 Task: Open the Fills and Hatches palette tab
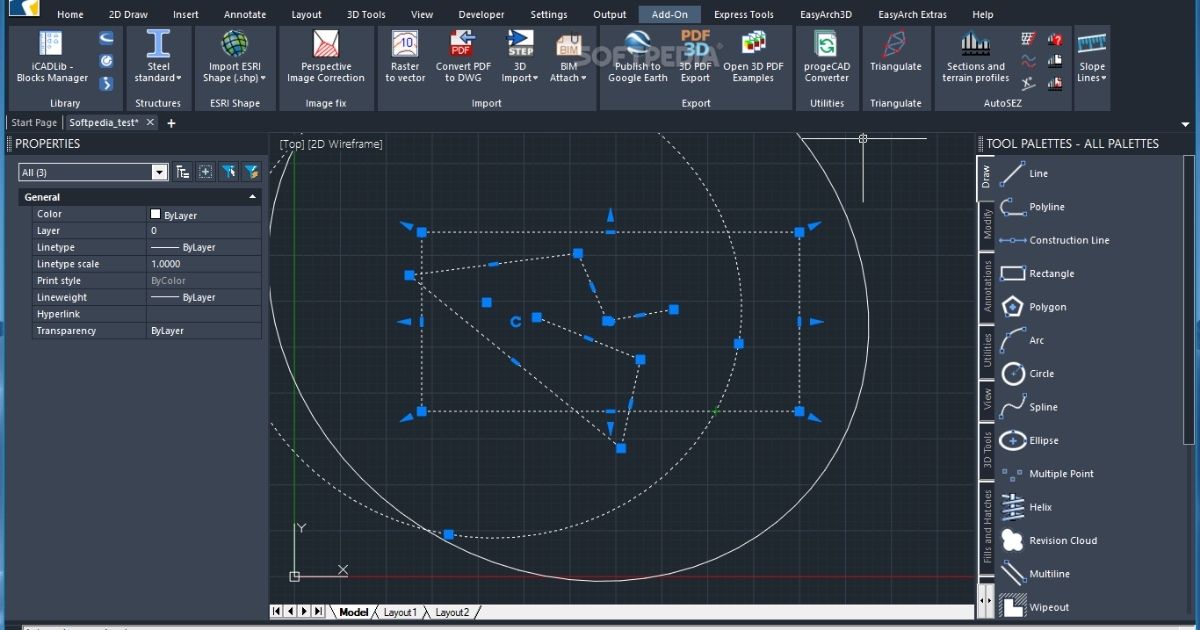coord(987,527)
